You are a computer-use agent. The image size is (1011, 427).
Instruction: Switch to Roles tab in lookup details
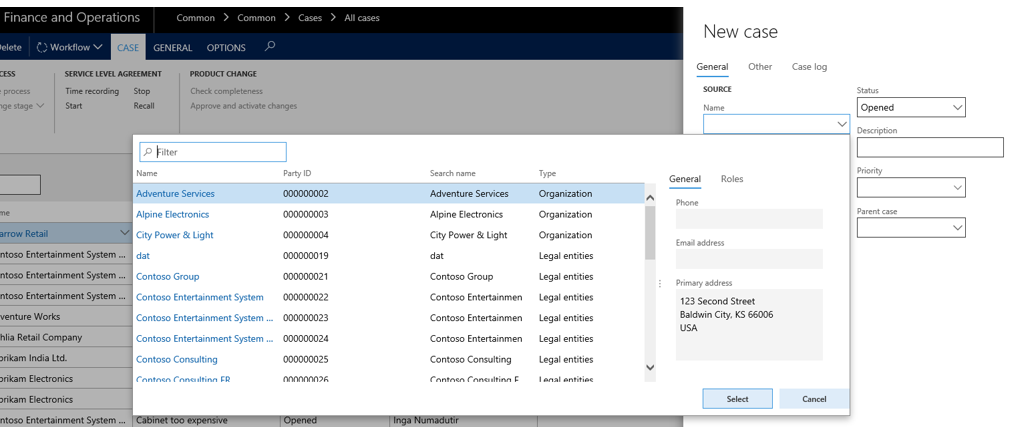[732, 179]
